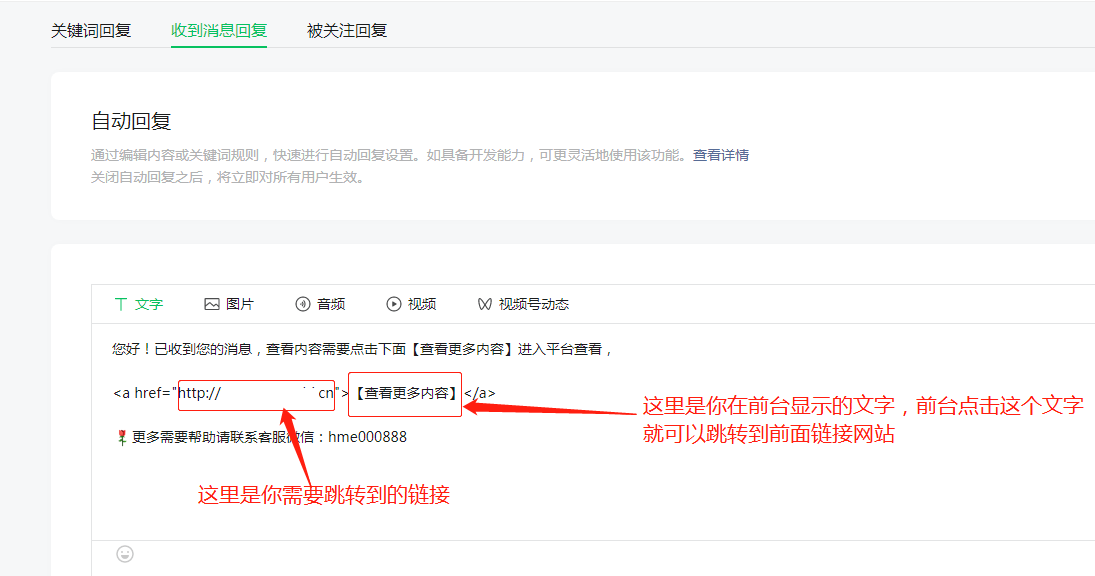The width and height of the screenshot is (1095, 576).
Task: Switch to the 收到消息回复 tab
Action: click(x=219, y=31)
